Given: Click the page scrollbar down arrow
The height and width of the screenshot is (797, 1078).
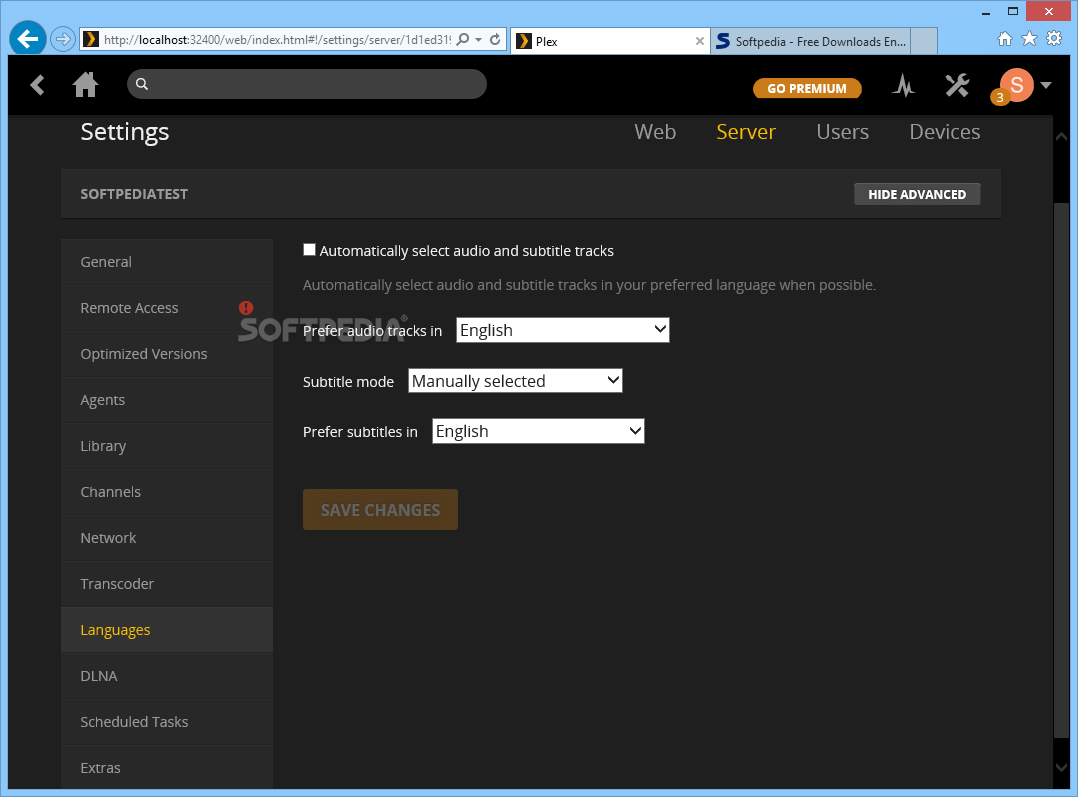Looking at the screenshot, I should tap(1062, 767).
